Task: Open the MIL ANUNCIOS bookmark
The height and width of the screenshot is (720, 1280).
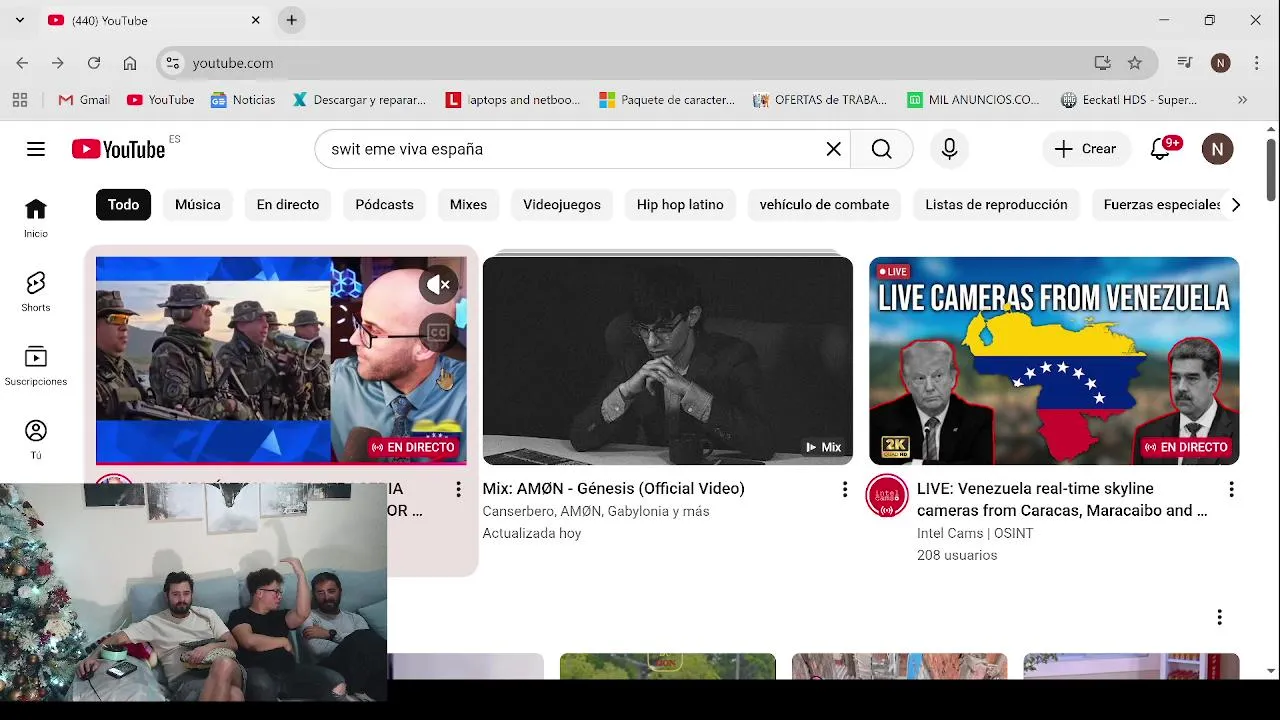Action: pos(974,100)
